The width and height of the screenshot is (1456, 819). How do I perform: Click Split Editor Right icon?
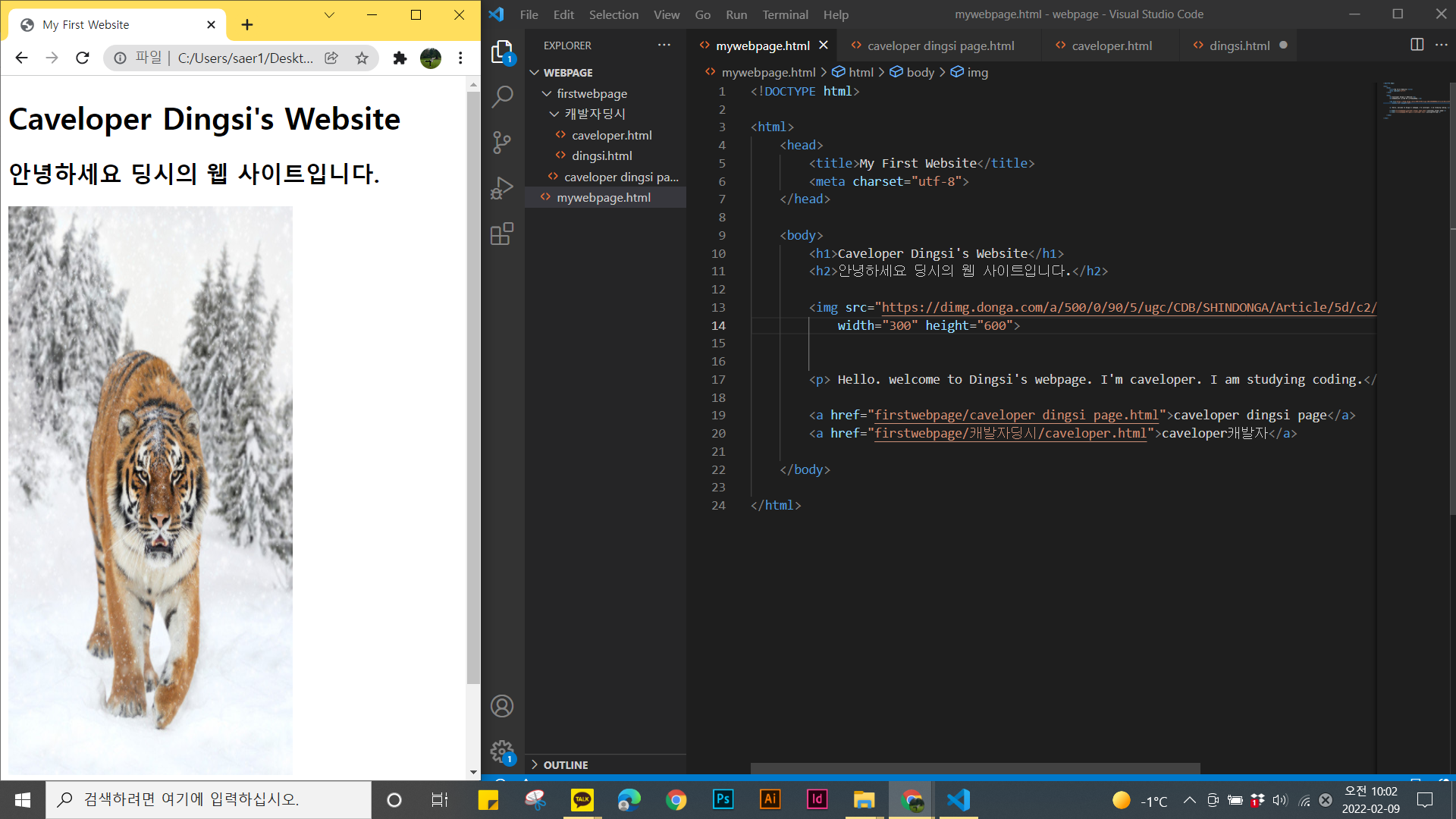coord(1417,45)
